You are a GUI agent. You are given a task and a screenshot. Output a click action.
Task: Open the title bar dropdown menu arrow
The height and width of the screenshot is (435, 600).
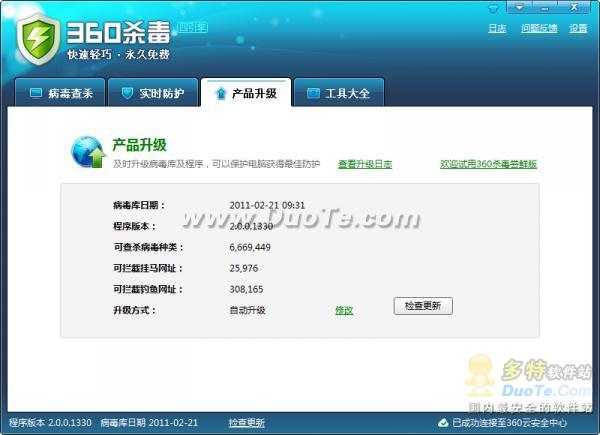coord(519,7)
